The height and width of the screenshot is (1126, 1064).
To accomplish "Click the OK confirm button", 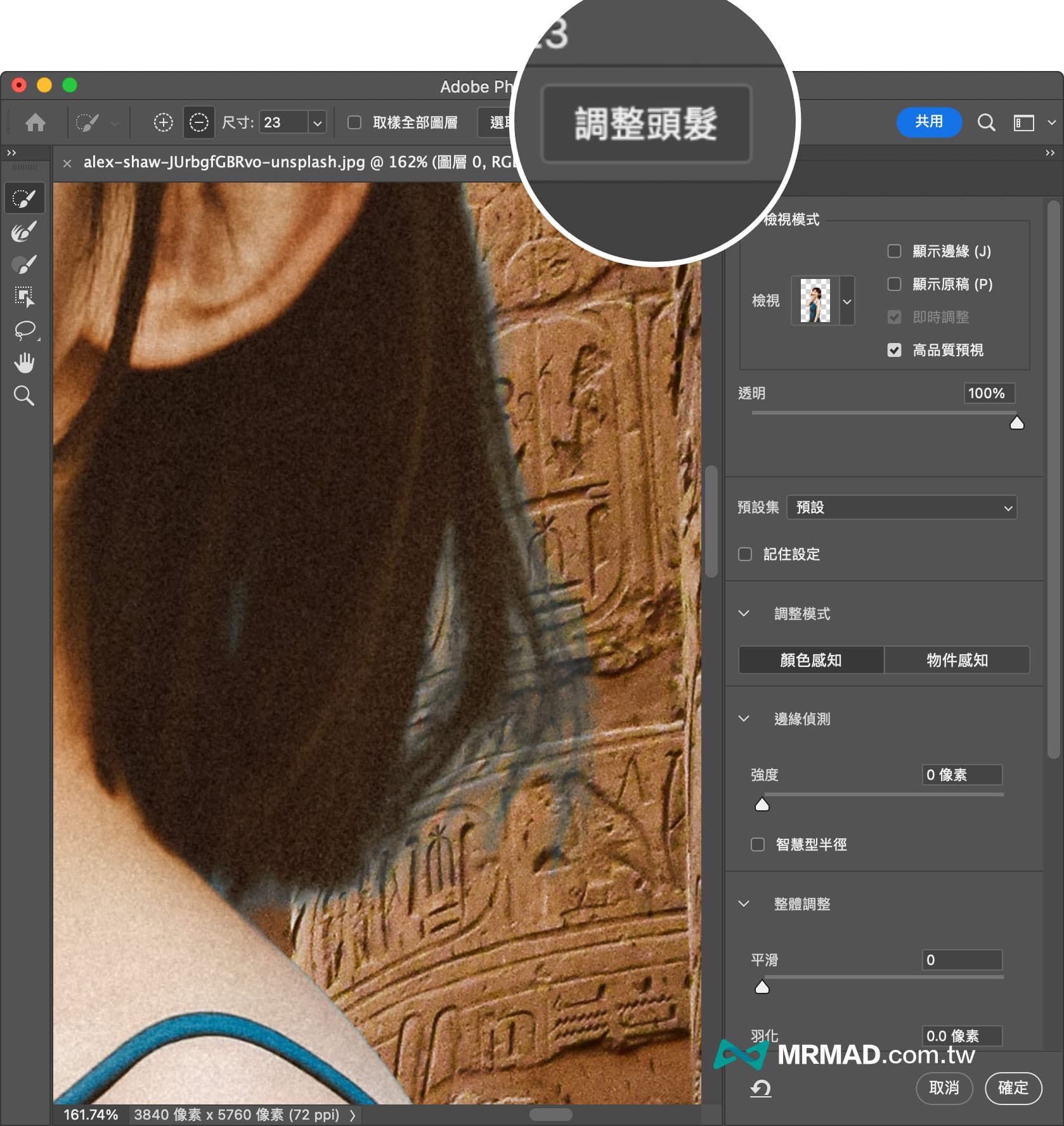I will tap(1013, 1088).
